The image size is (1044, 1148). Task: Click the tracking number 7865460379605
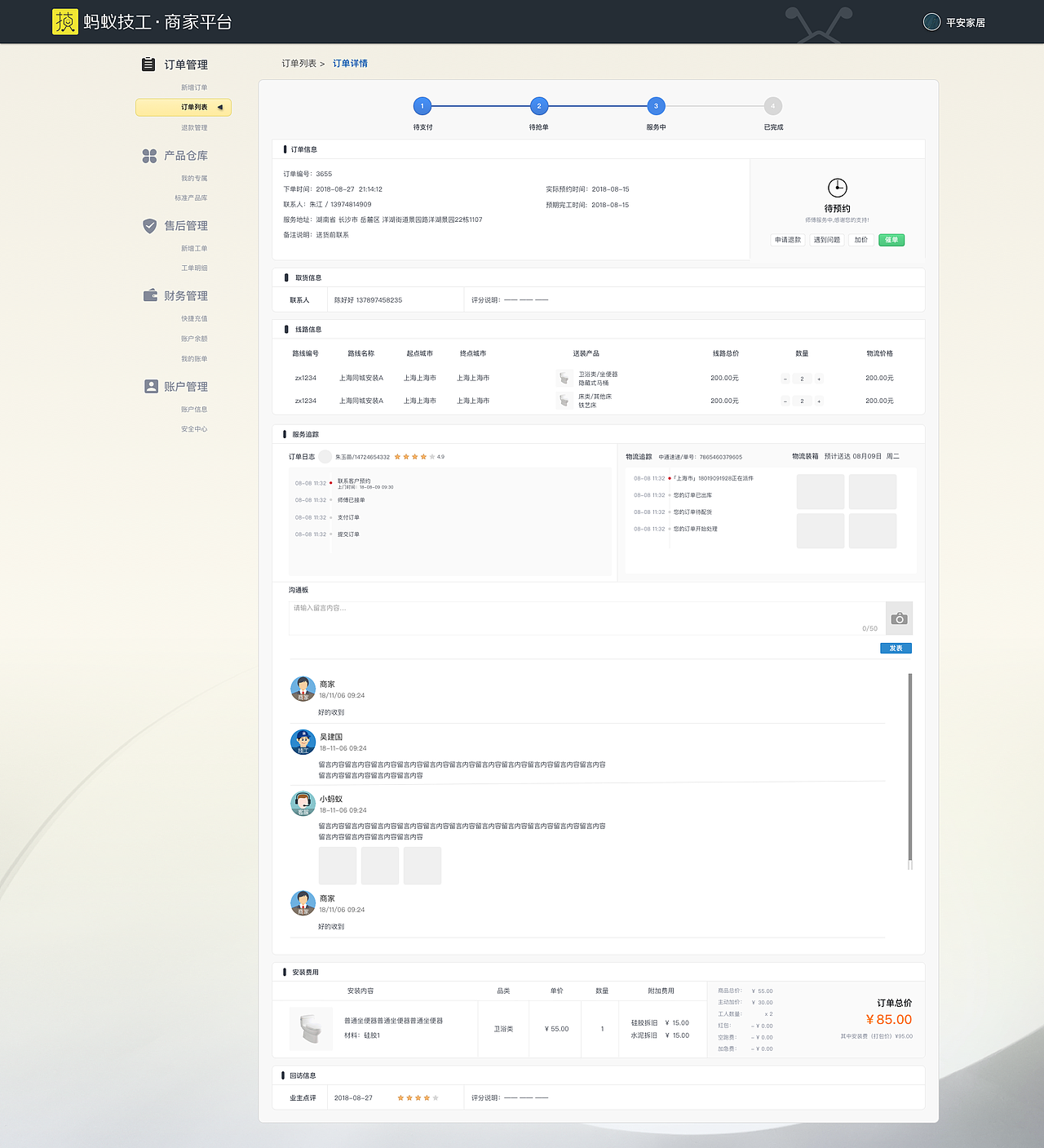pos(721,458)
